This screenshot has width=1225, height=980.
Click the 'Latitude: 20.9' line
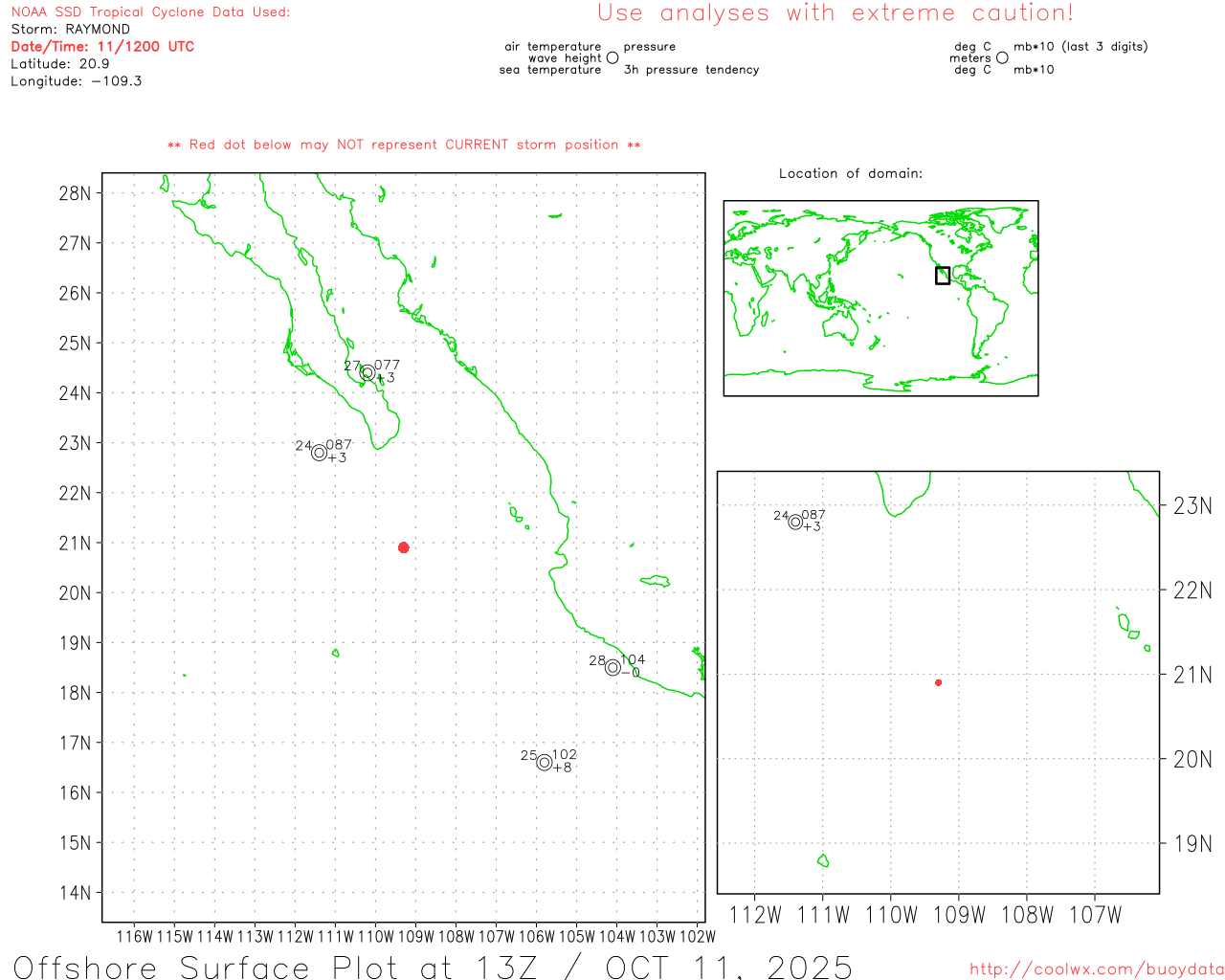tap(60, 63)
